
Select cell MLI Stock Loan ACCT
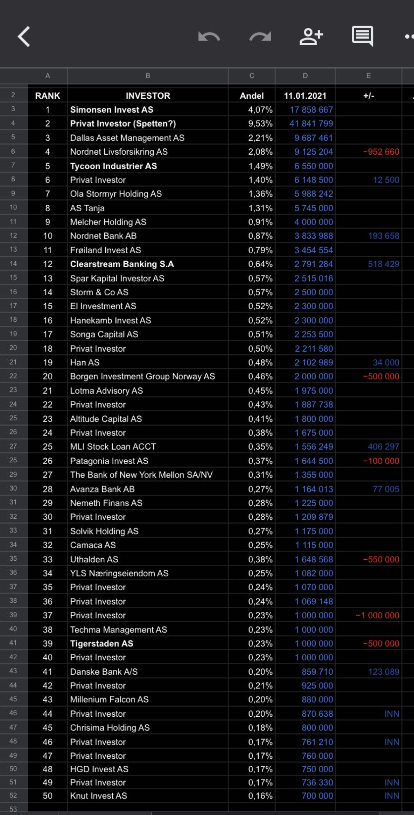148,446
